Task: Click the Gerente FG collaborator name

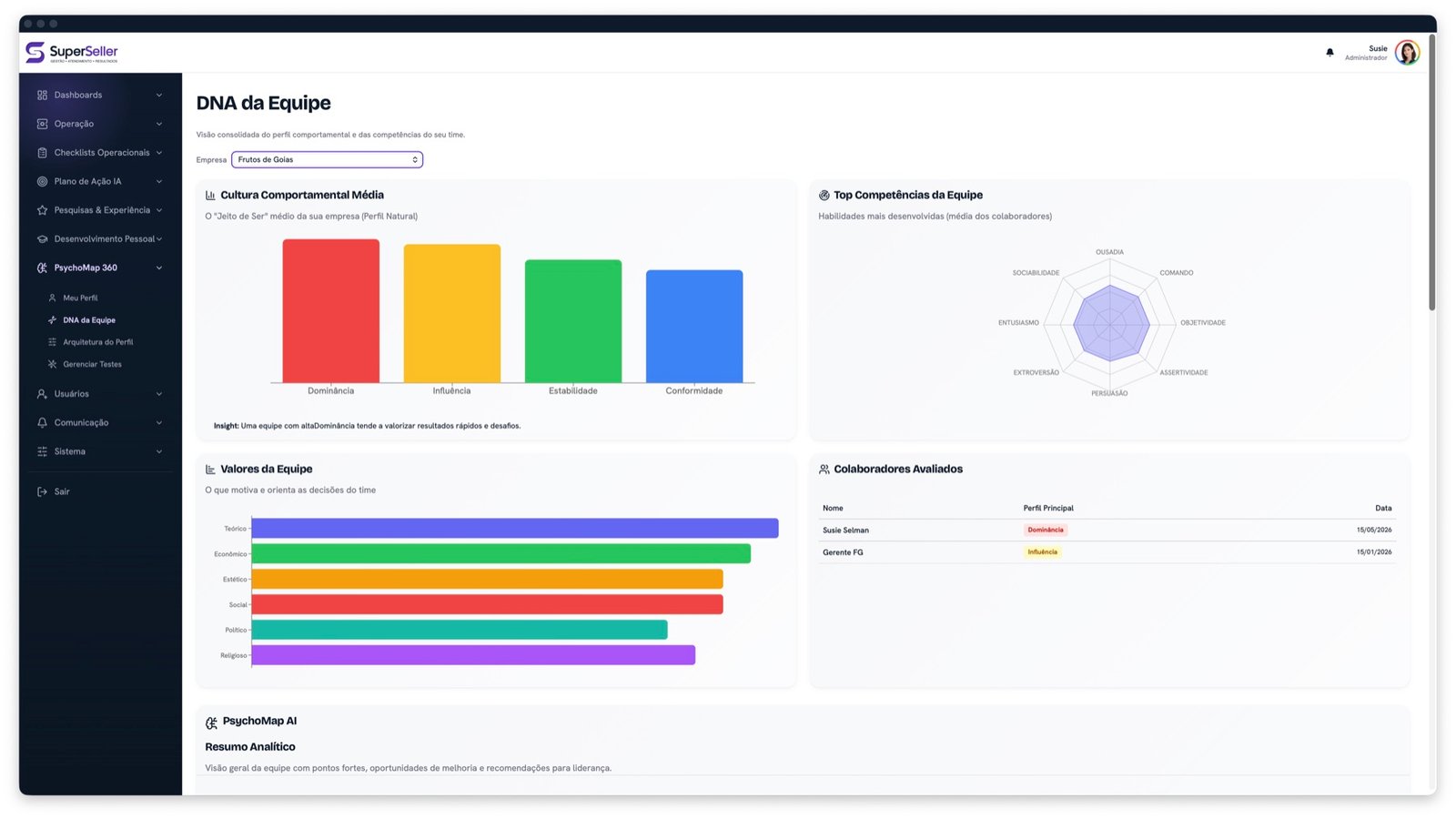Action: (843, 552)
